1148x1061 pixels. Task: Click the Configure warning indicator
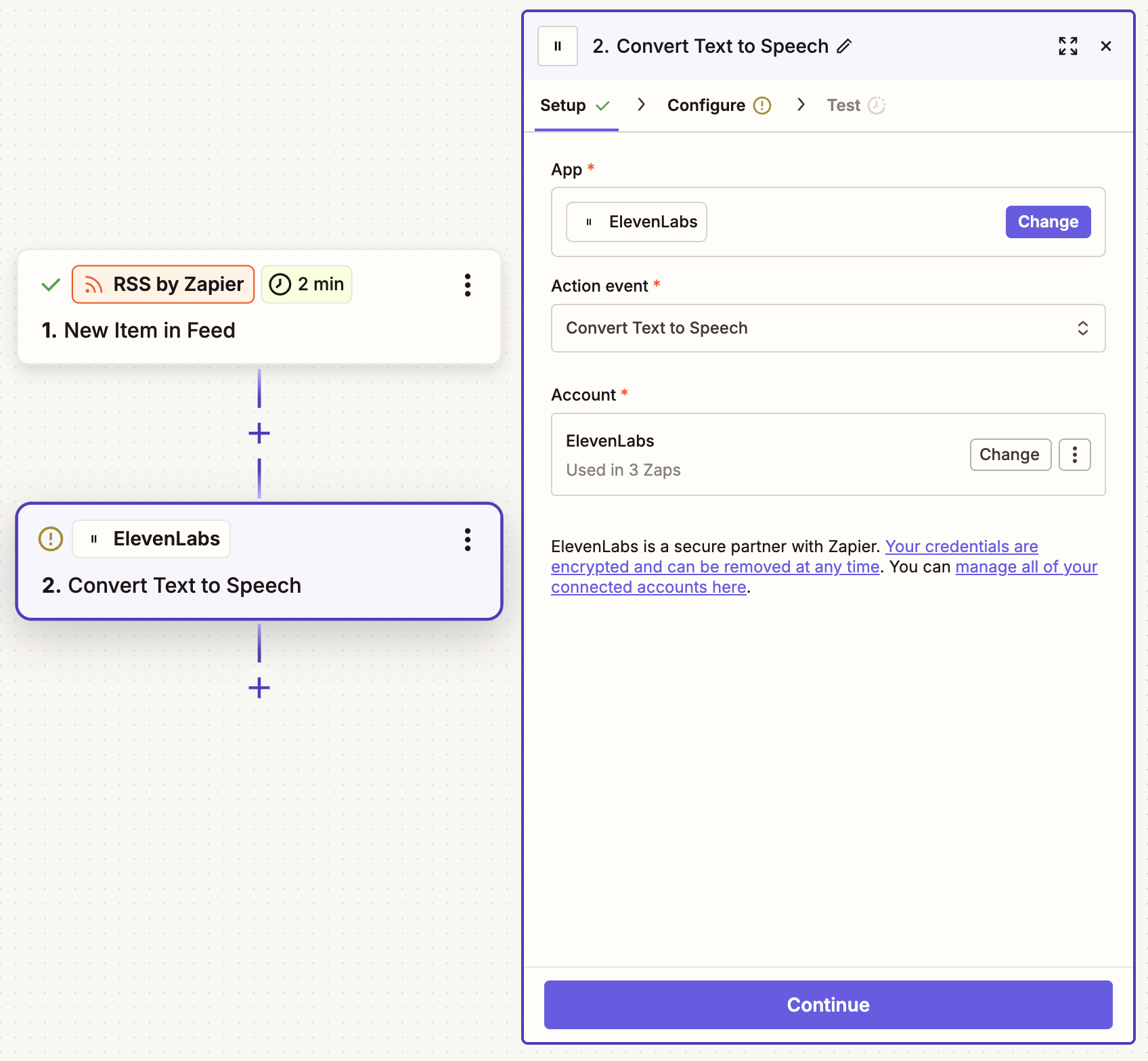coord(762,105)
